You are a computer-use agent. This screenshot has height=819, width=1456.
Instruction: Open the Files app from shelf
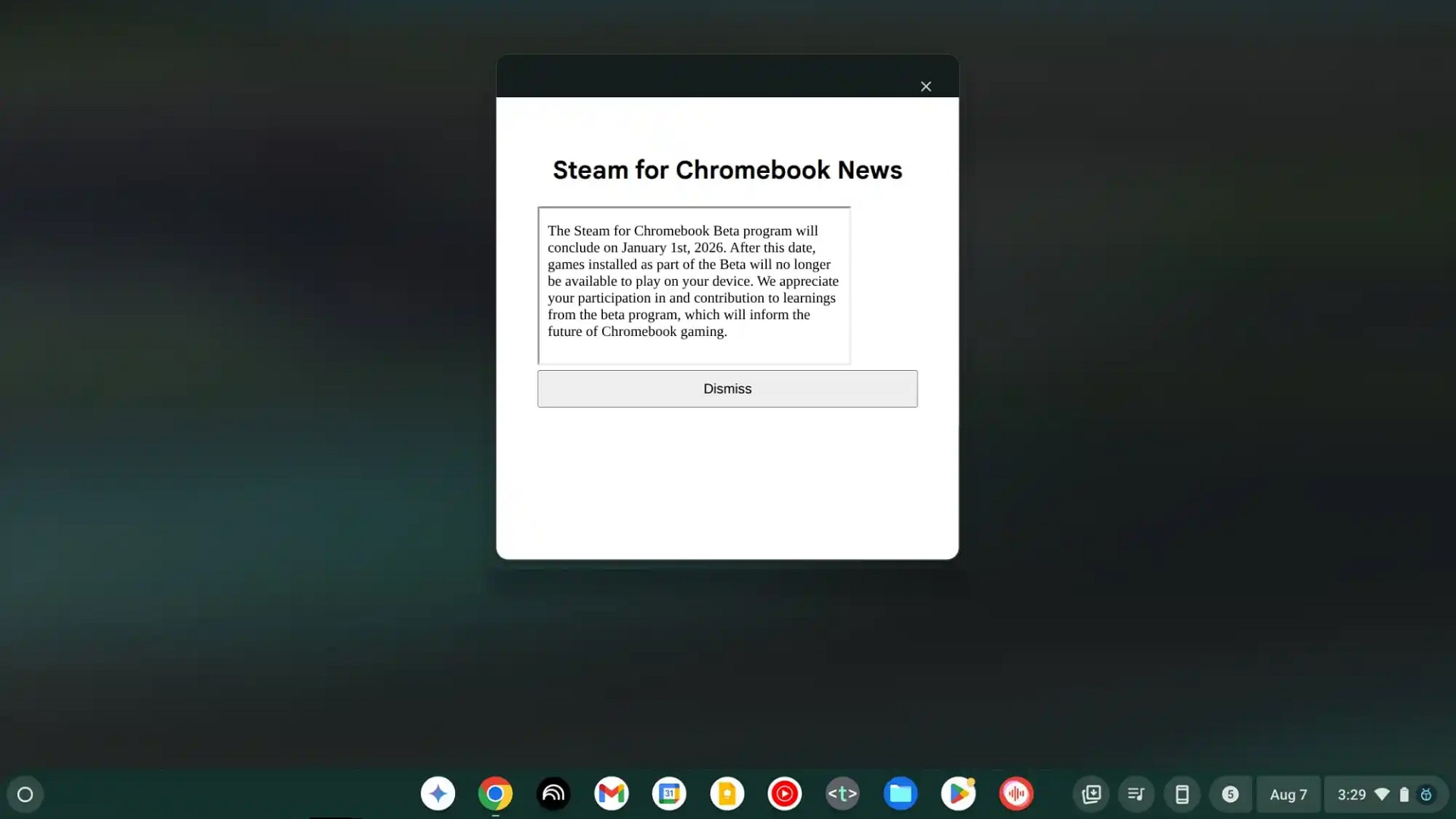(x=900, y=794)
